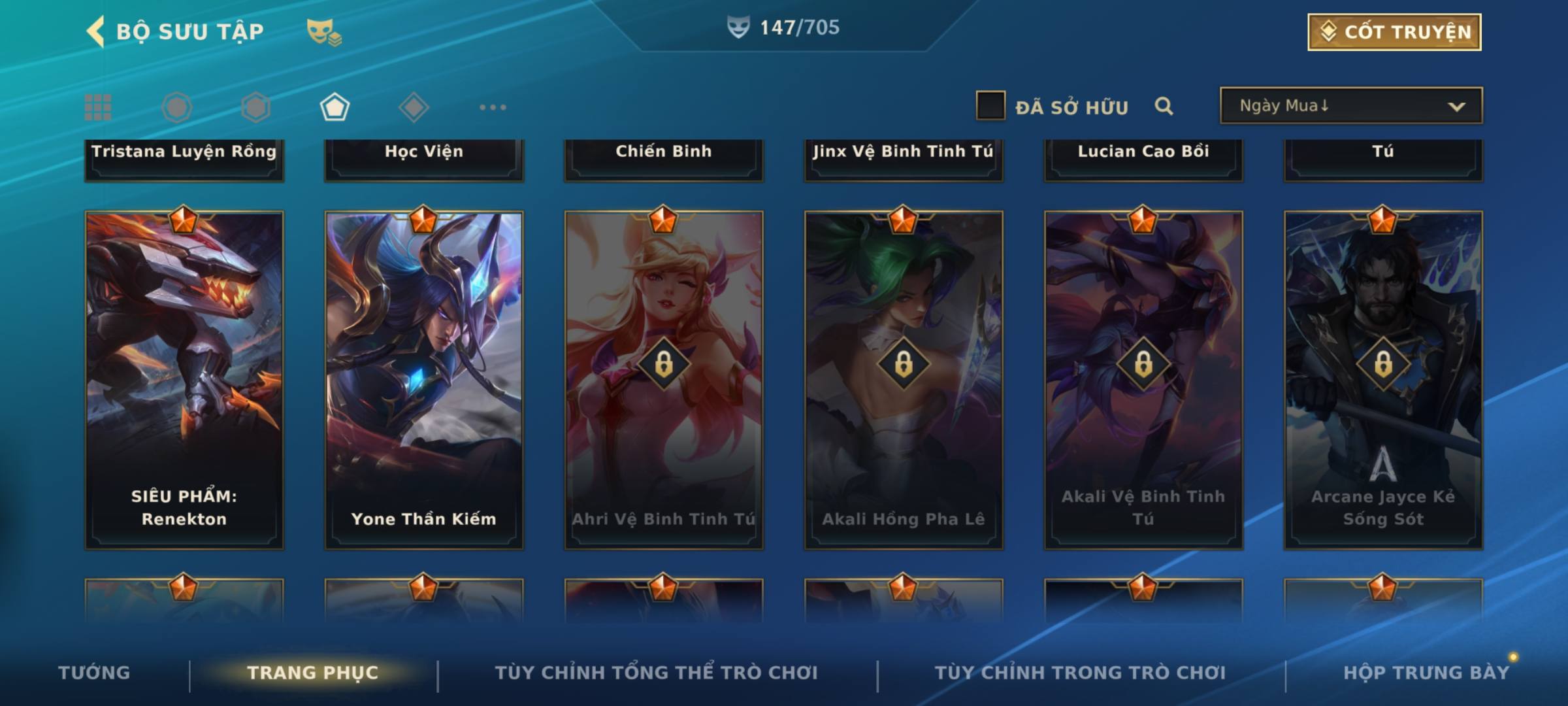Open Tùy Chỉnh Trong Trò Chơi tab
Screen dimensions: 1568x706
1080,673
